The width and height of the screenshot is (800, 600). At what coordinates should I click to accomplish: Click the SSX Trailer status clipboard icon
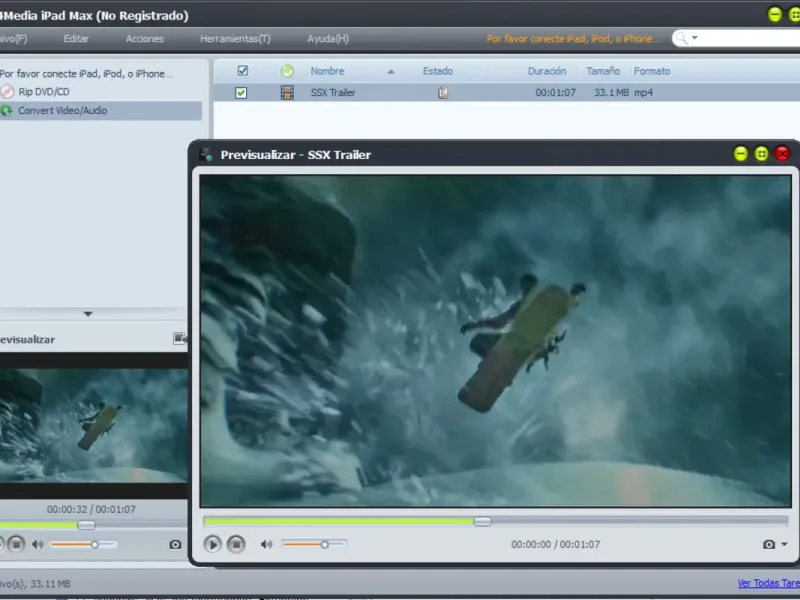443,92
